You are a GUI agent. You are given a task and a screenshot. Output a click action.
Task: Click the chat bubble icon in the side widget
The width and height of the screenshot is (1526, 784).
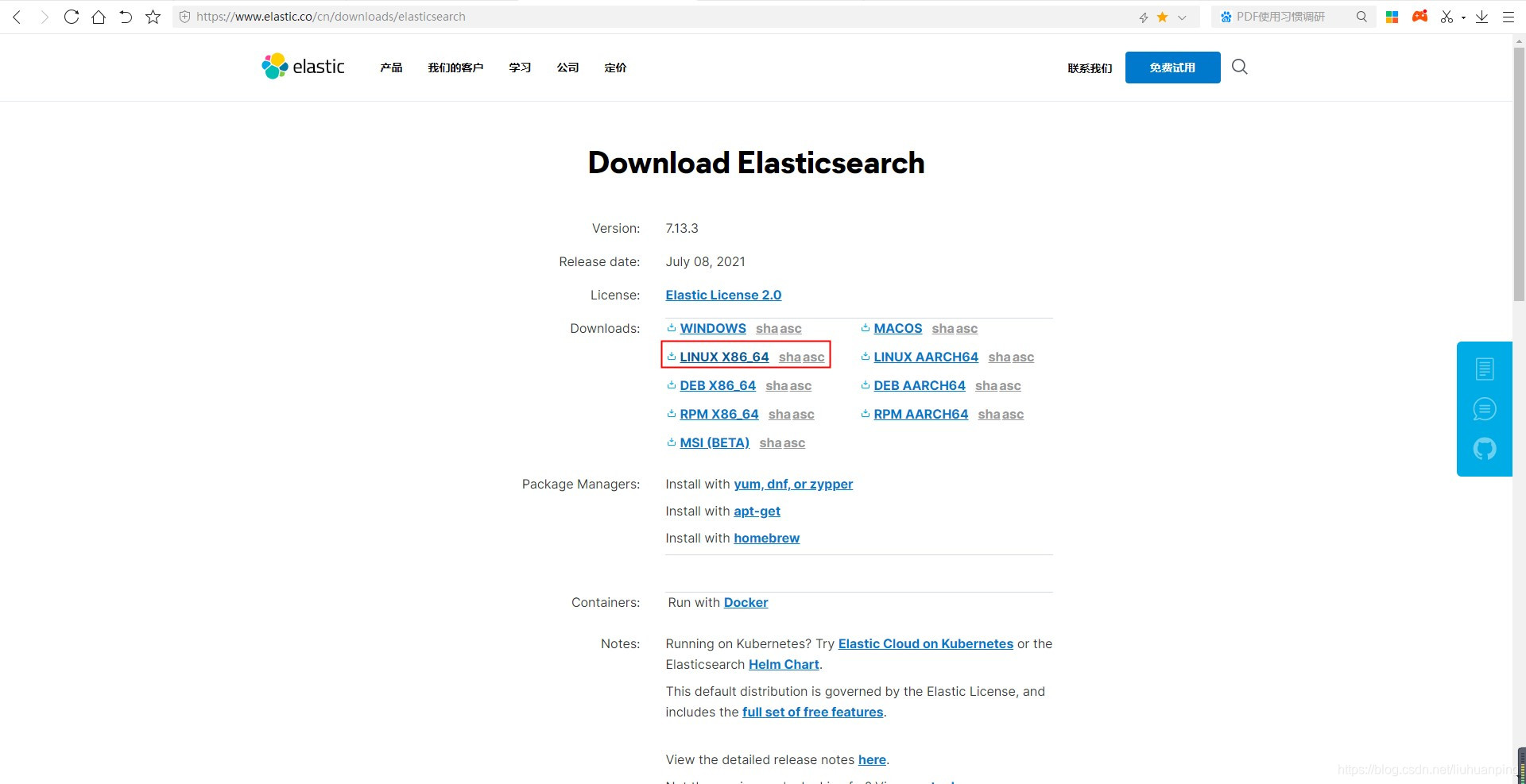[1484, 409]
